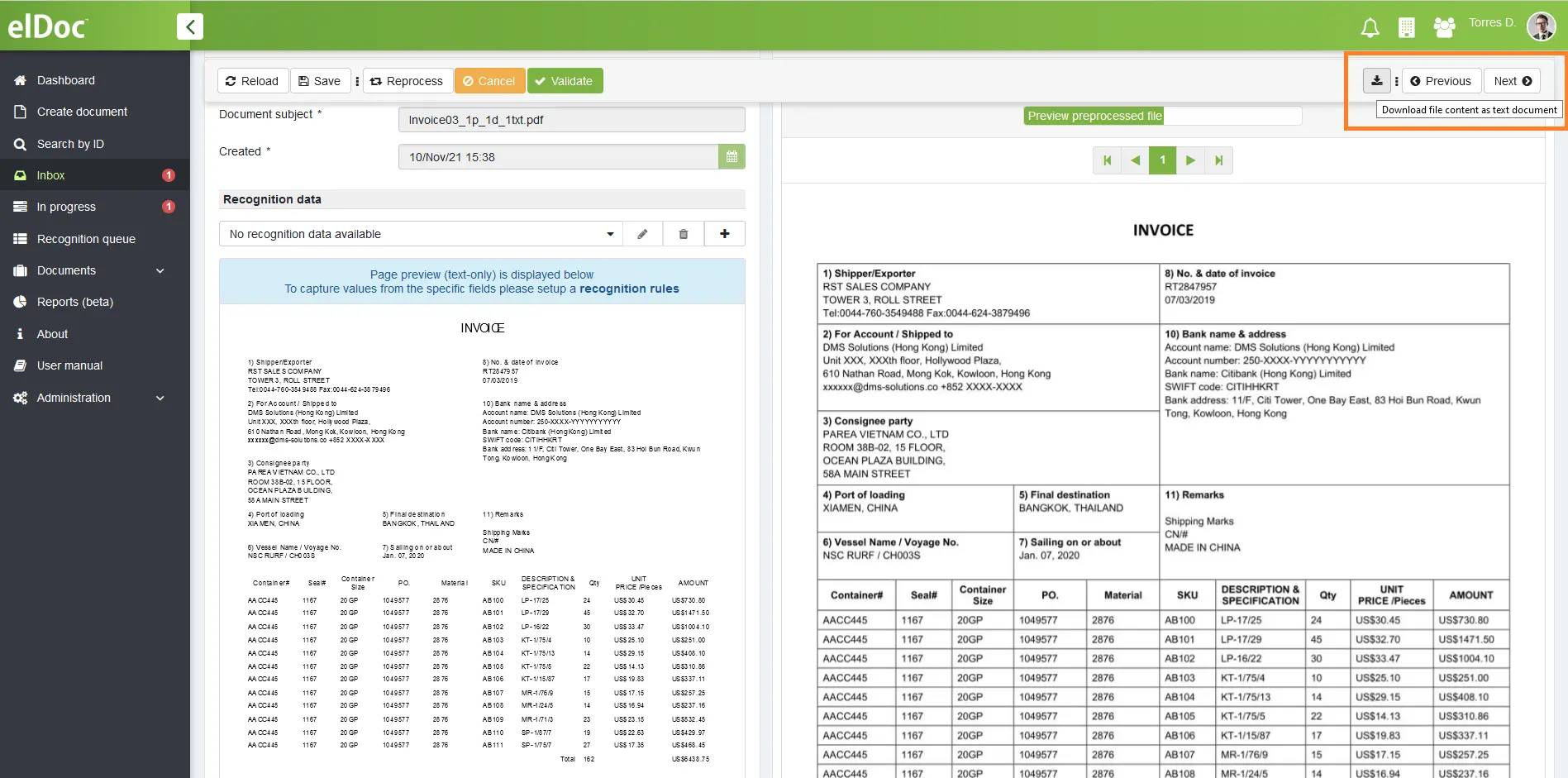Follow the 'recognition rules' link

pos(629,289)
